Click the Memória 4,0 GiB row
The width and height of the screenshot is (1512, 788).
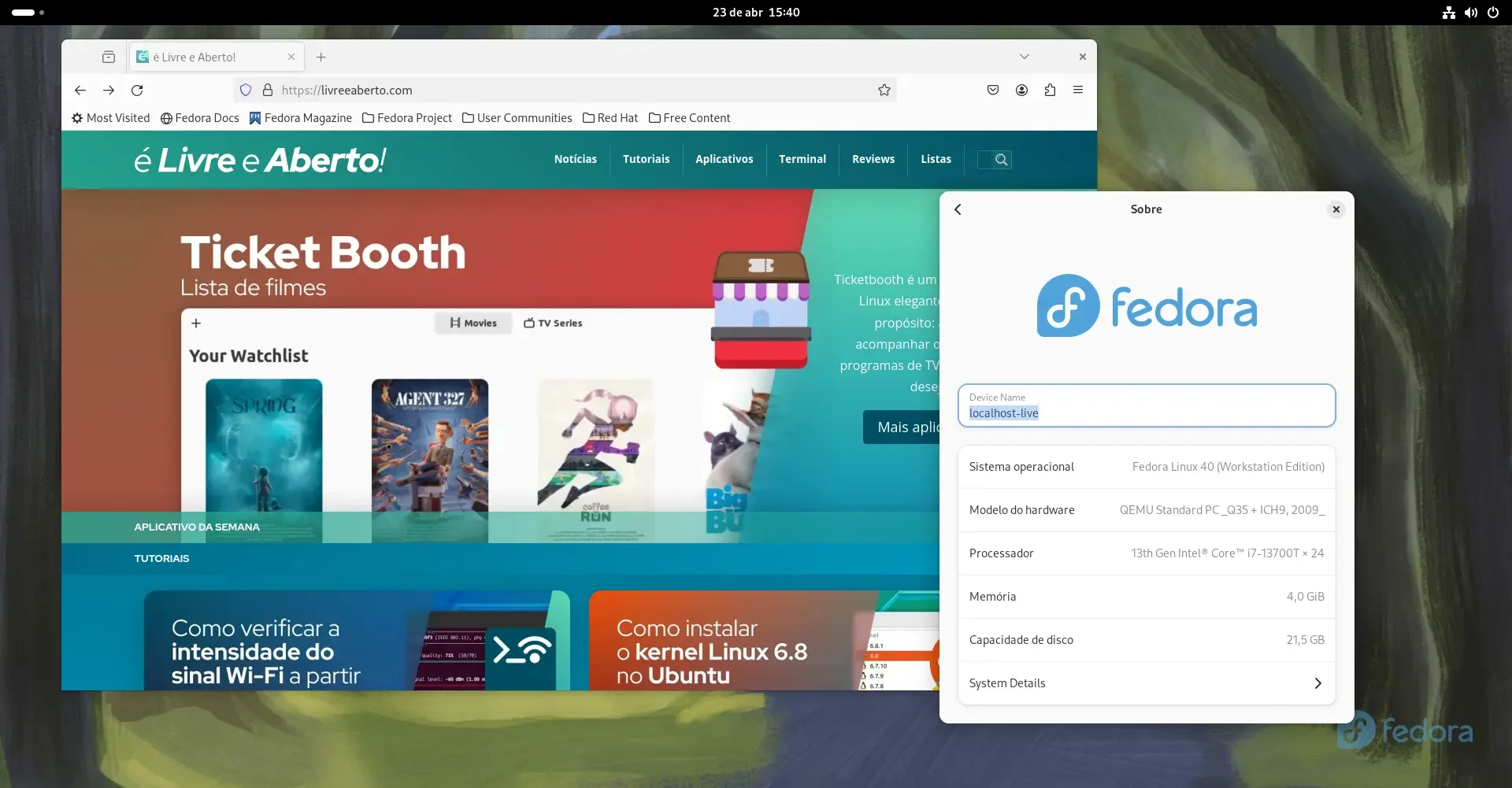(x=1147, y=597)
